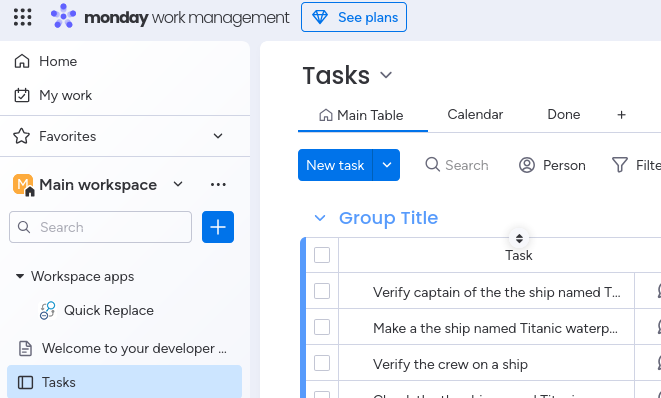Open task Verify the crew on a ship
The image size is (661, 398).
tap(450, 364)
